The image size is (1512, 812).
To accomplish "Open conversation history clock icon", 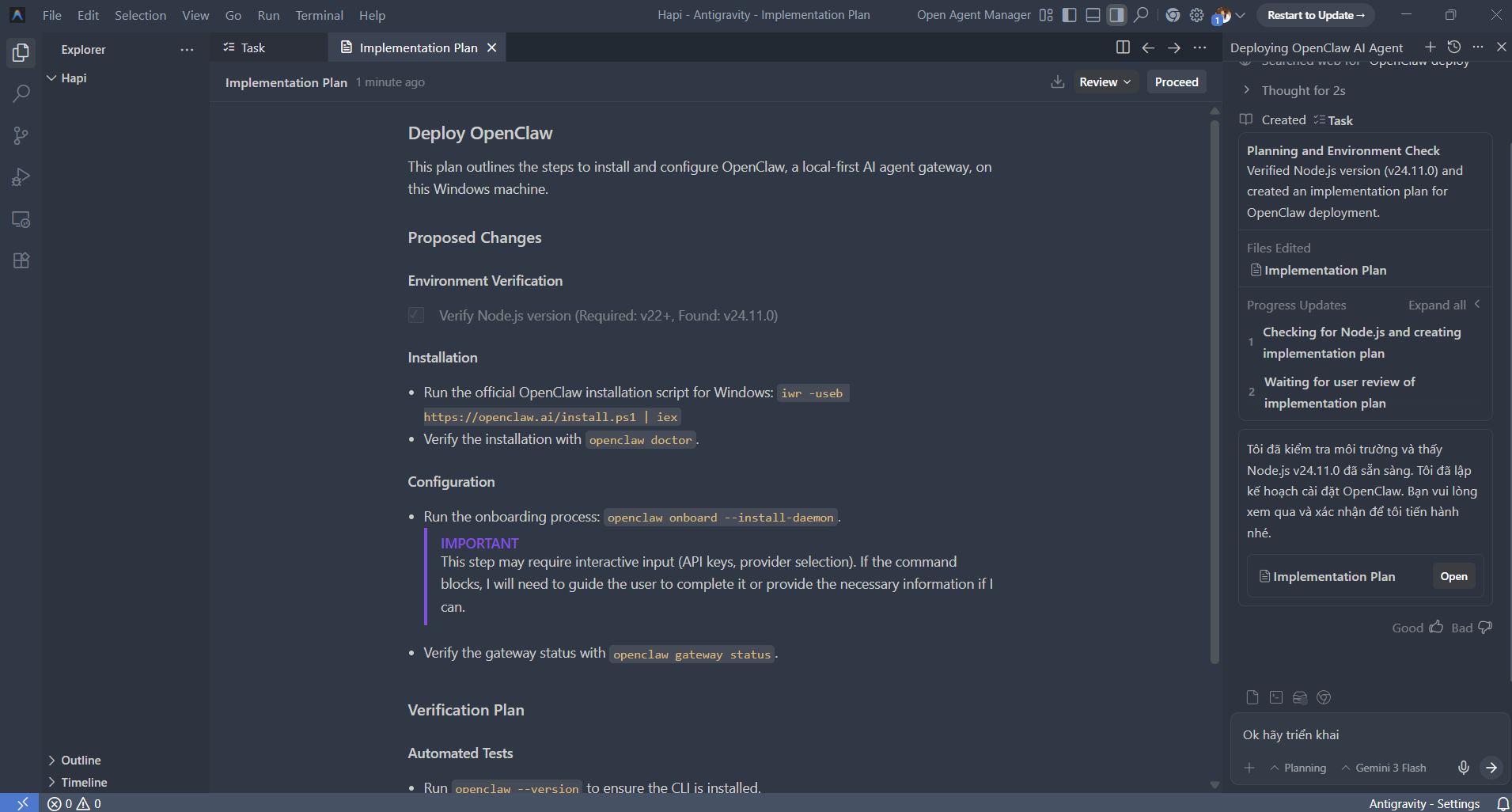I will pyautogui.click(x=1453, y=47).
